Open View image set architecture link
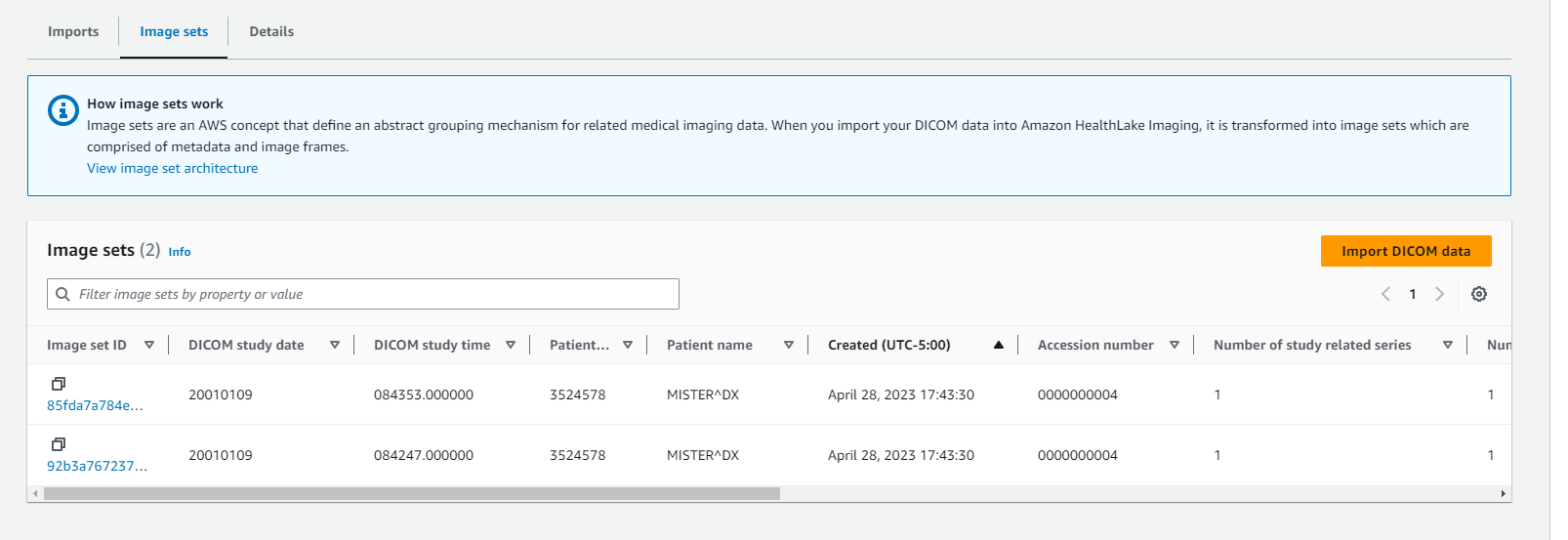Screen dimensions: 1568x540 (x=173, y=168)
